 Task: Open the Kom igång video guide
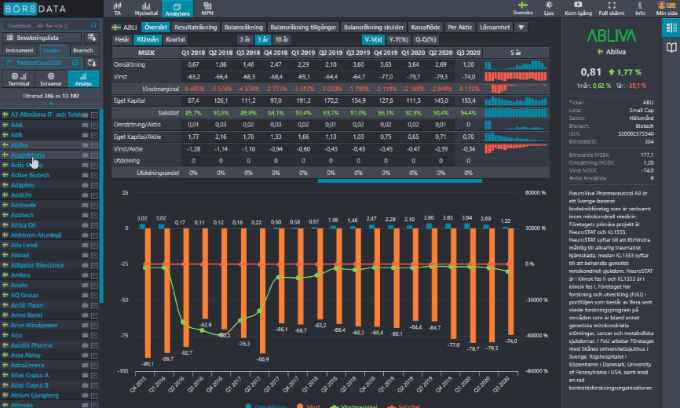(578, 8)
